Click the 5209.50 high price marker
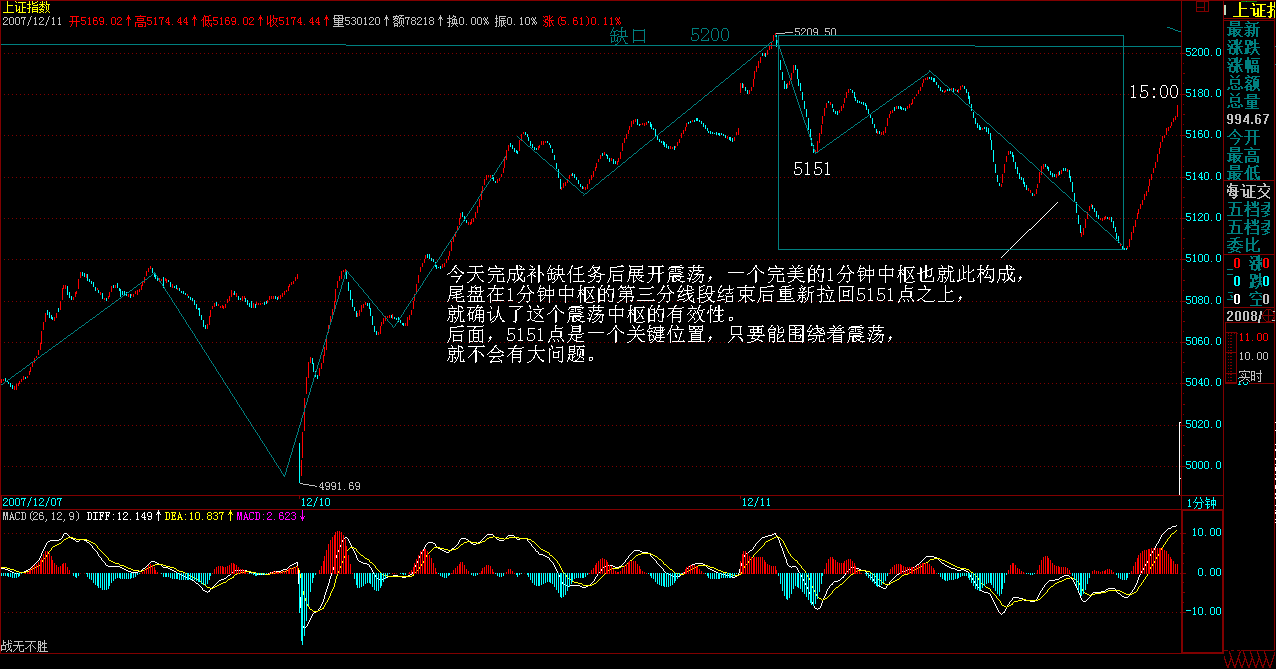This screenshot has width=1276, height=669. click(x=814, y=32)
